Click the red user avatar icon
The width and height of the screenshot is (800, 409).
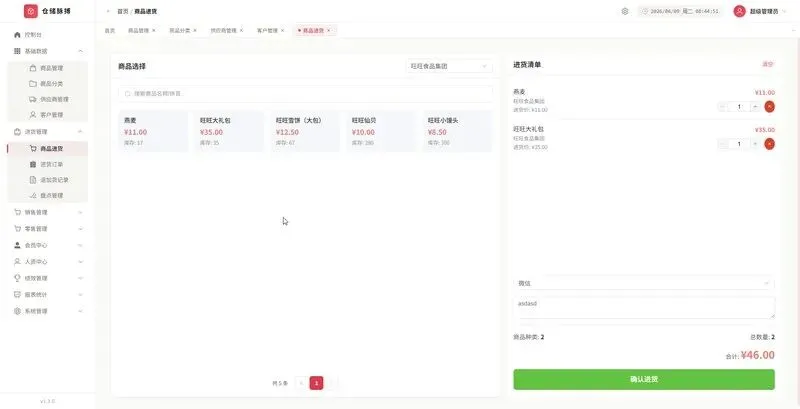[x=739, y=11]
